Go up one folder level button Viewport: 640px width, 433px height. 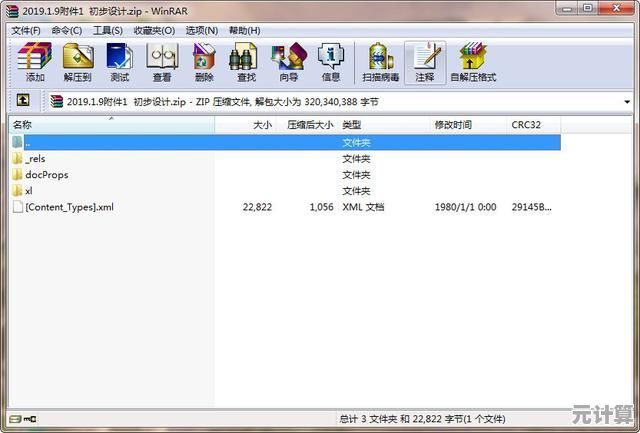coord(22,101)
